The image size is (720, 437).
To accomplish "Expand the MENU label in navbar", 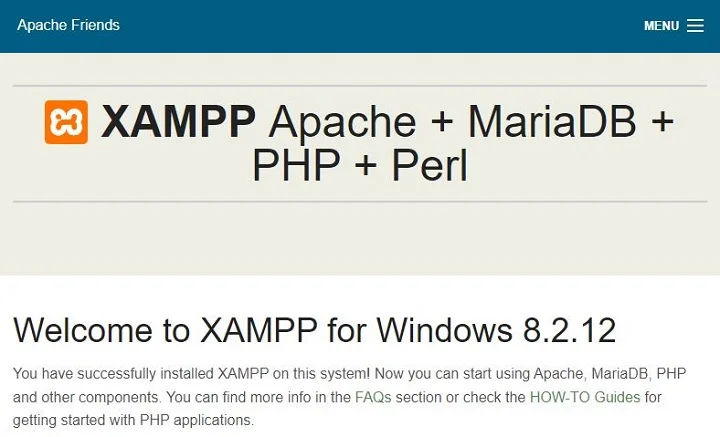I will pos(661,26).
